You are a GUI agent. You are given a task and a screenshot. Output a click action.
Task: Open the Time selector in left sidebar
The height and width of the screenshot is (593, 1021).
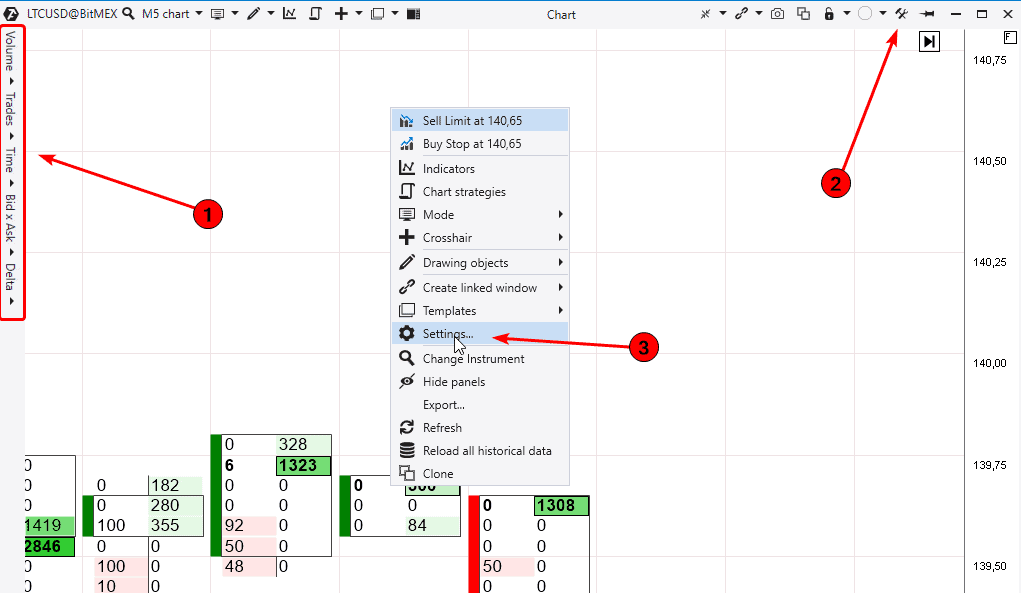(10, 167)
